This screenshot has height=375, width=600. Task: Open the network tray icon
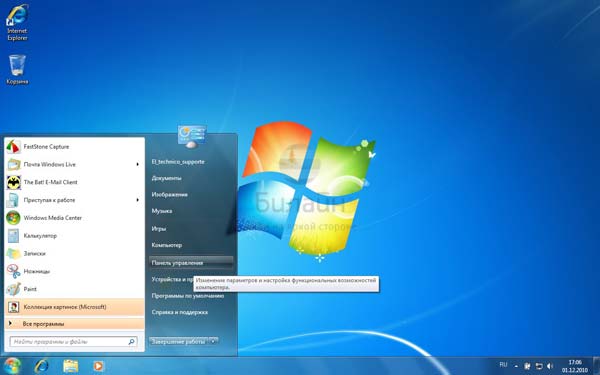tap(539, 366)
